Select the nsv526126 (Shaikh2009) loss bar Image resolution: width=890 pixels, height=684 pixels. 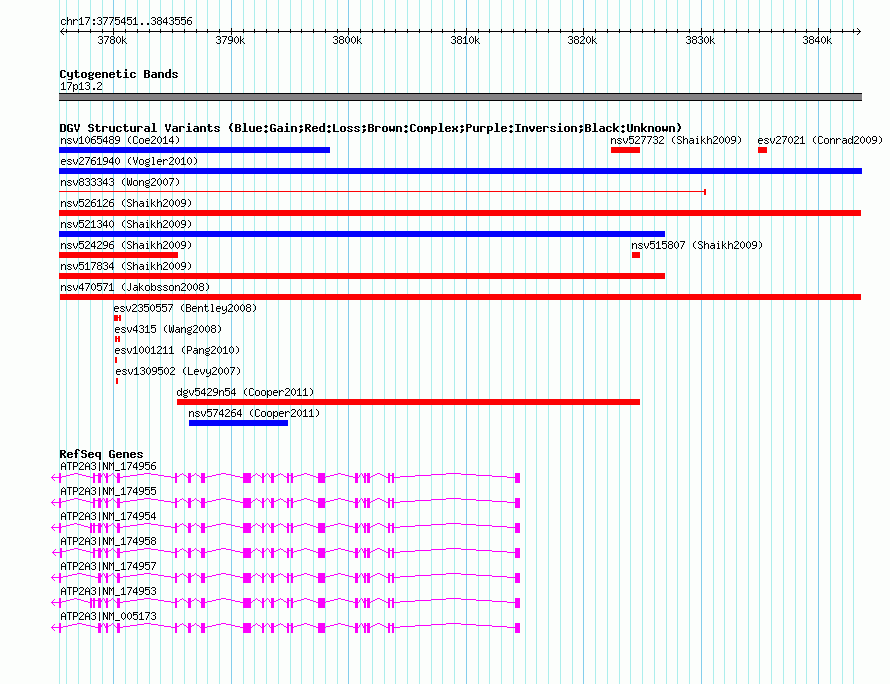point(460,213)
